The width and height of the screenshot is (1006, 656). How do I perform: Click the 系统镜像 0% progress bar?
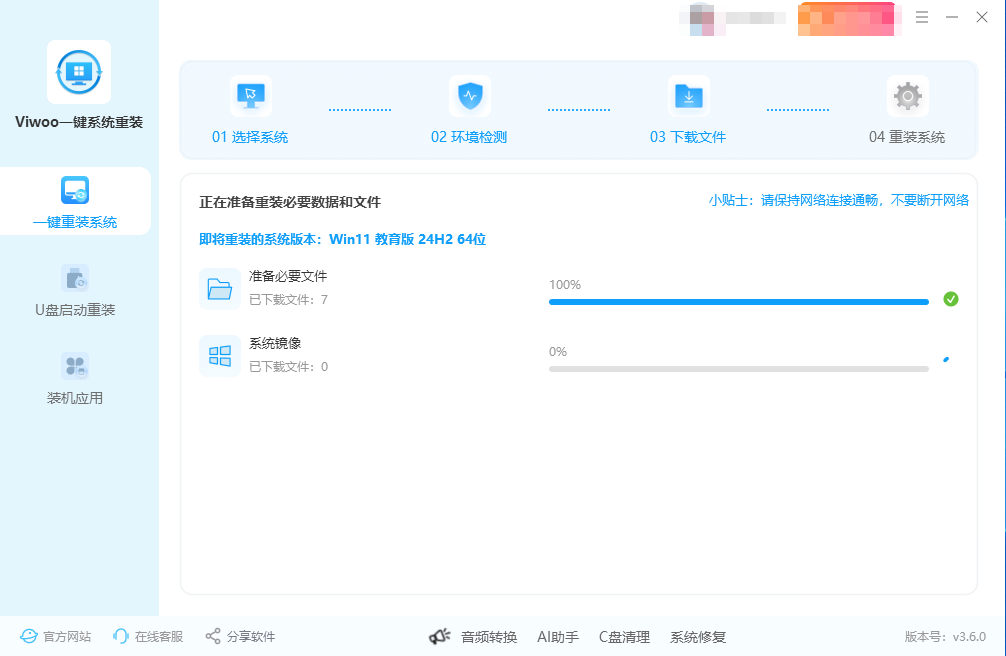pos(739,369)
